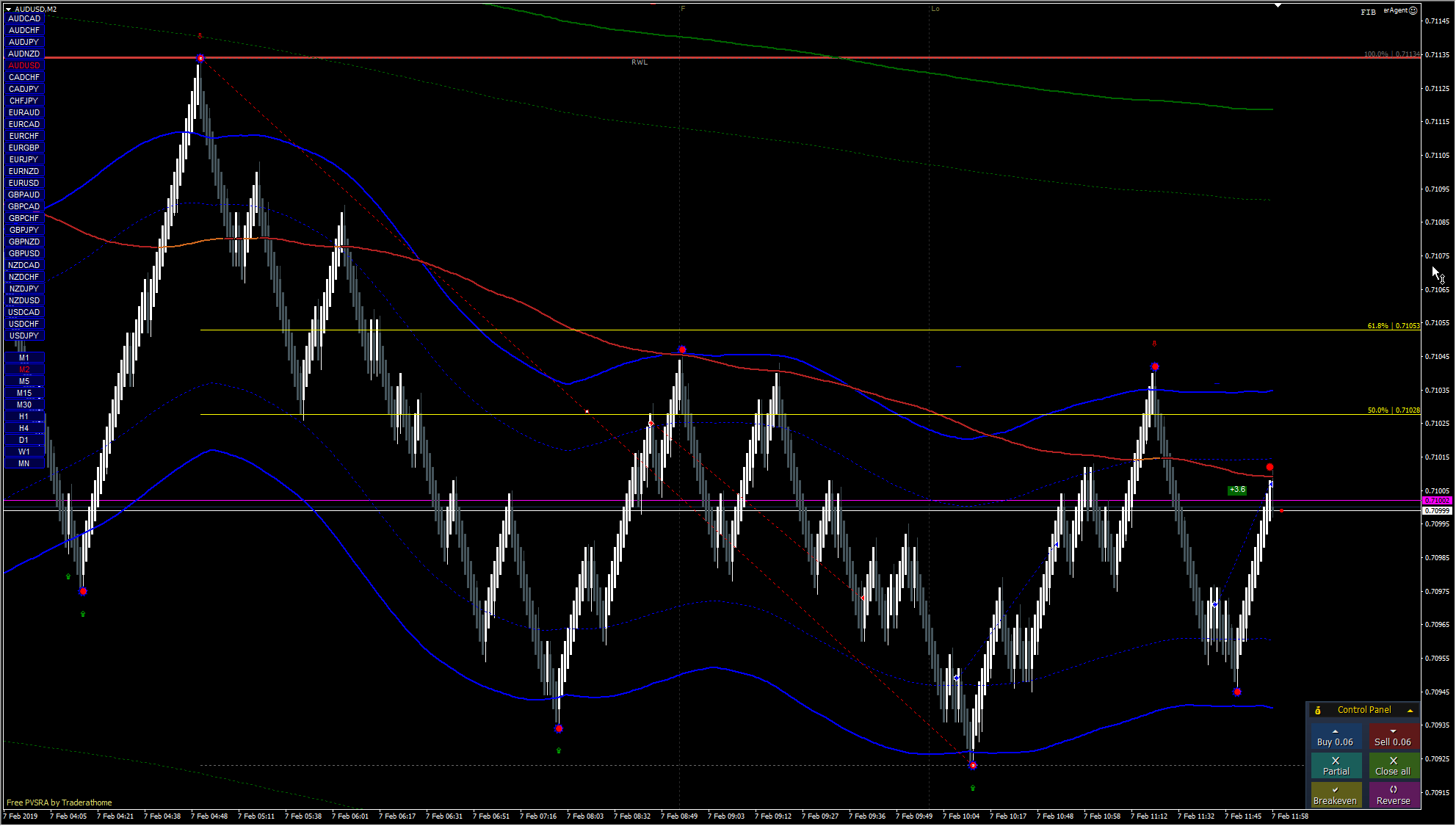This screenshot has height=826, width=1456.
Task: Switch symbol to CADJPY
Action: point(24,89)
